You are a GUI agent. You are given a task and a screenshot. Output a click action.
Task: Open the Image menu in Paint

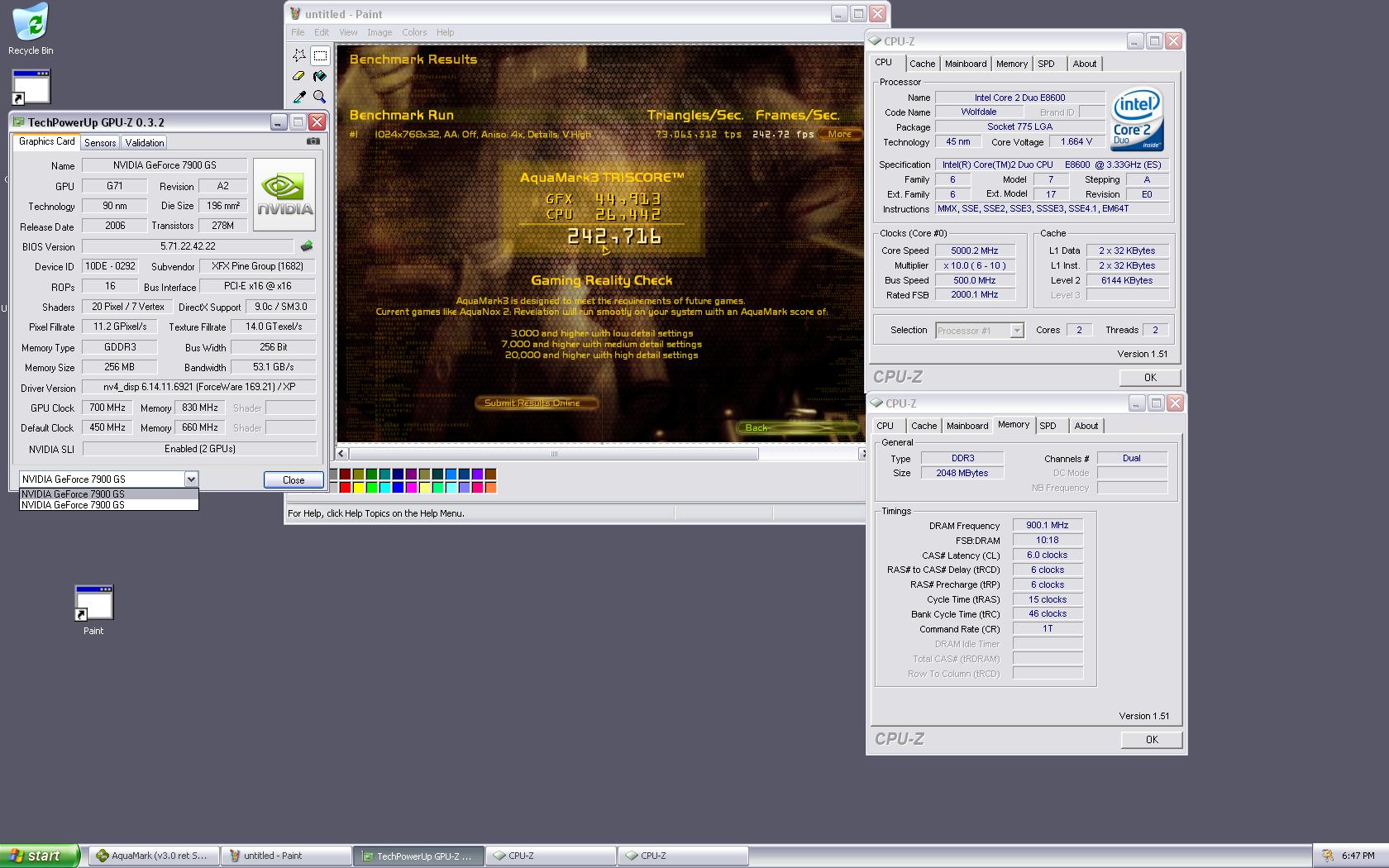point(379,32)
